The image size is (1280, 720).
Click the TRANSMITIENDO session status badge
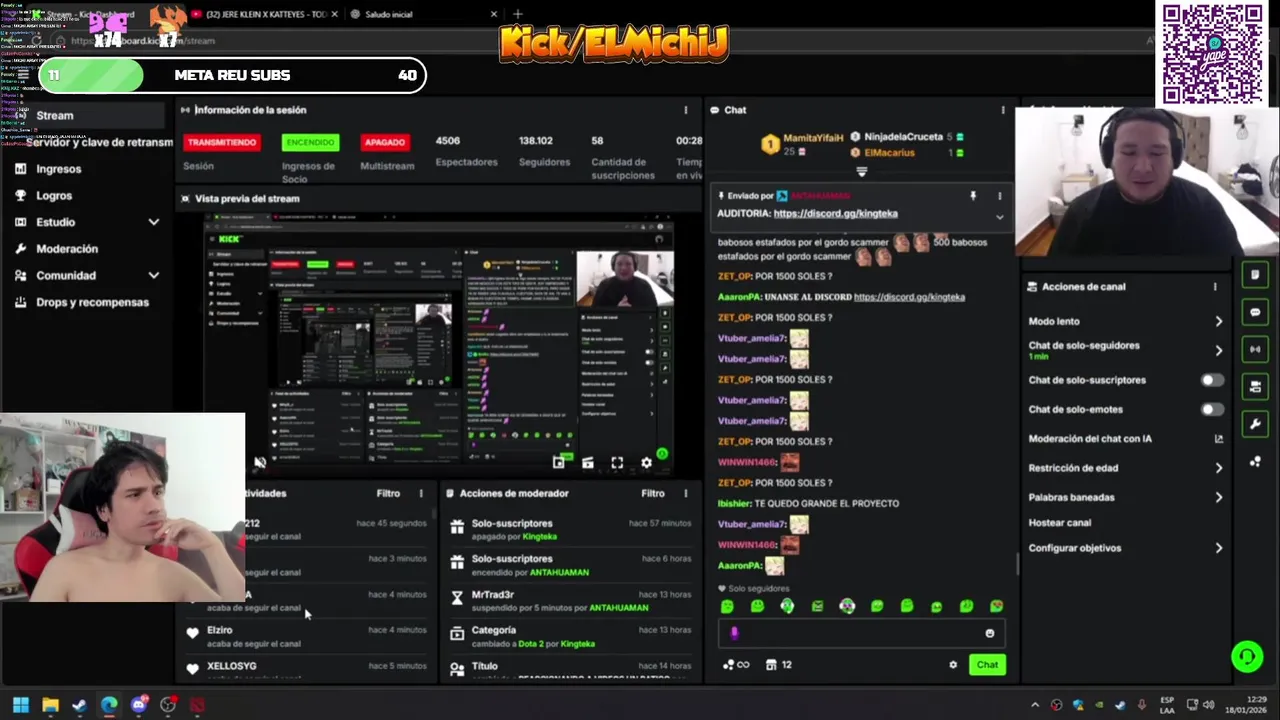(222, 142)
